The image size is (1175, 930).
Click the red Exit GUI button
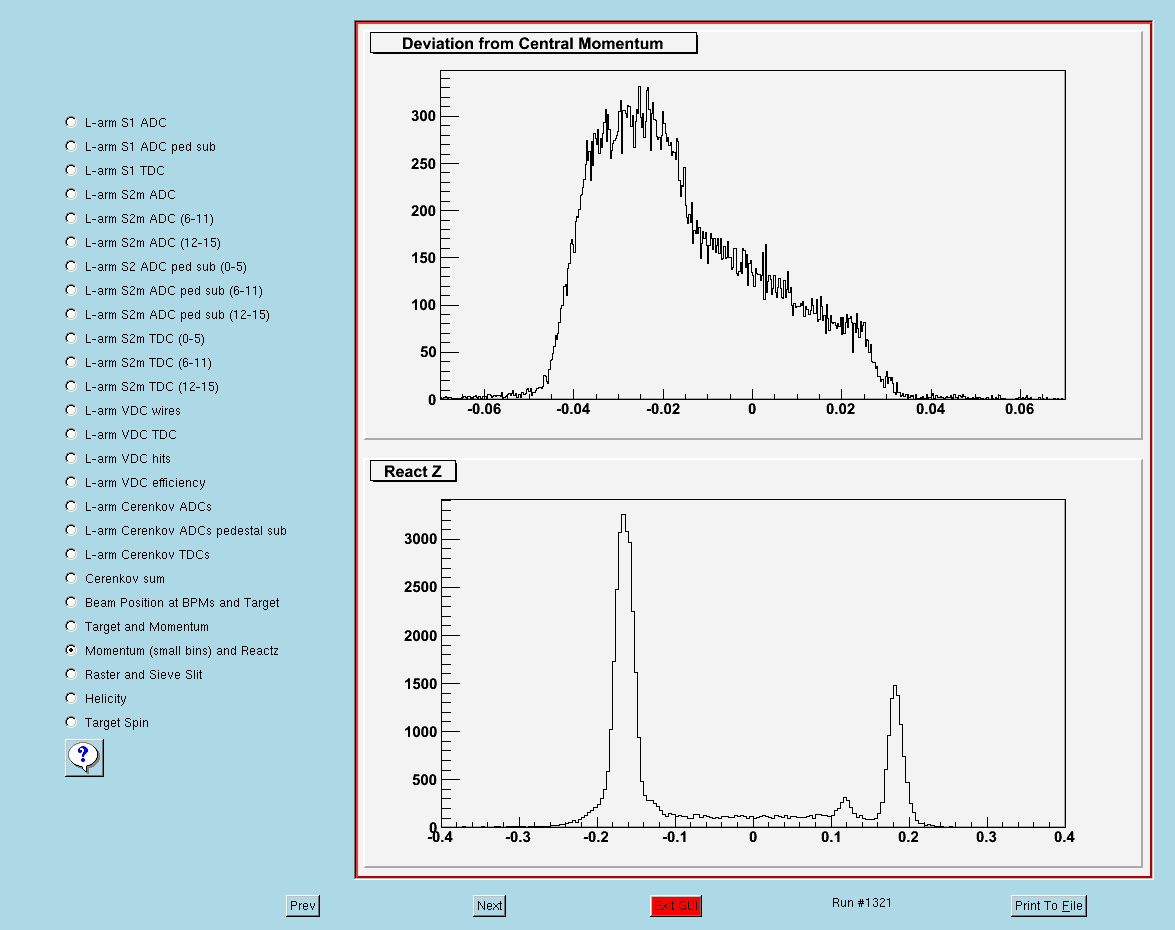point(676,905)
